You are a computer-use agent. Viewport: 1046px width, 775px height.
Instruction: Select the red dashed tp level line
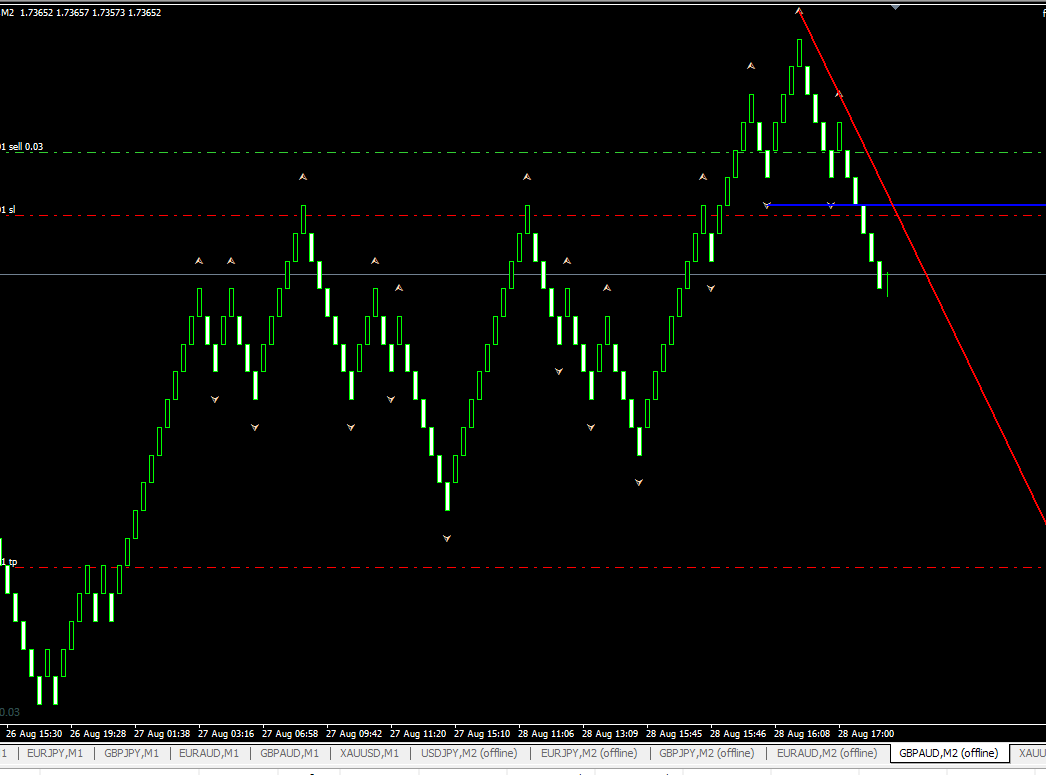pos(523,568)
